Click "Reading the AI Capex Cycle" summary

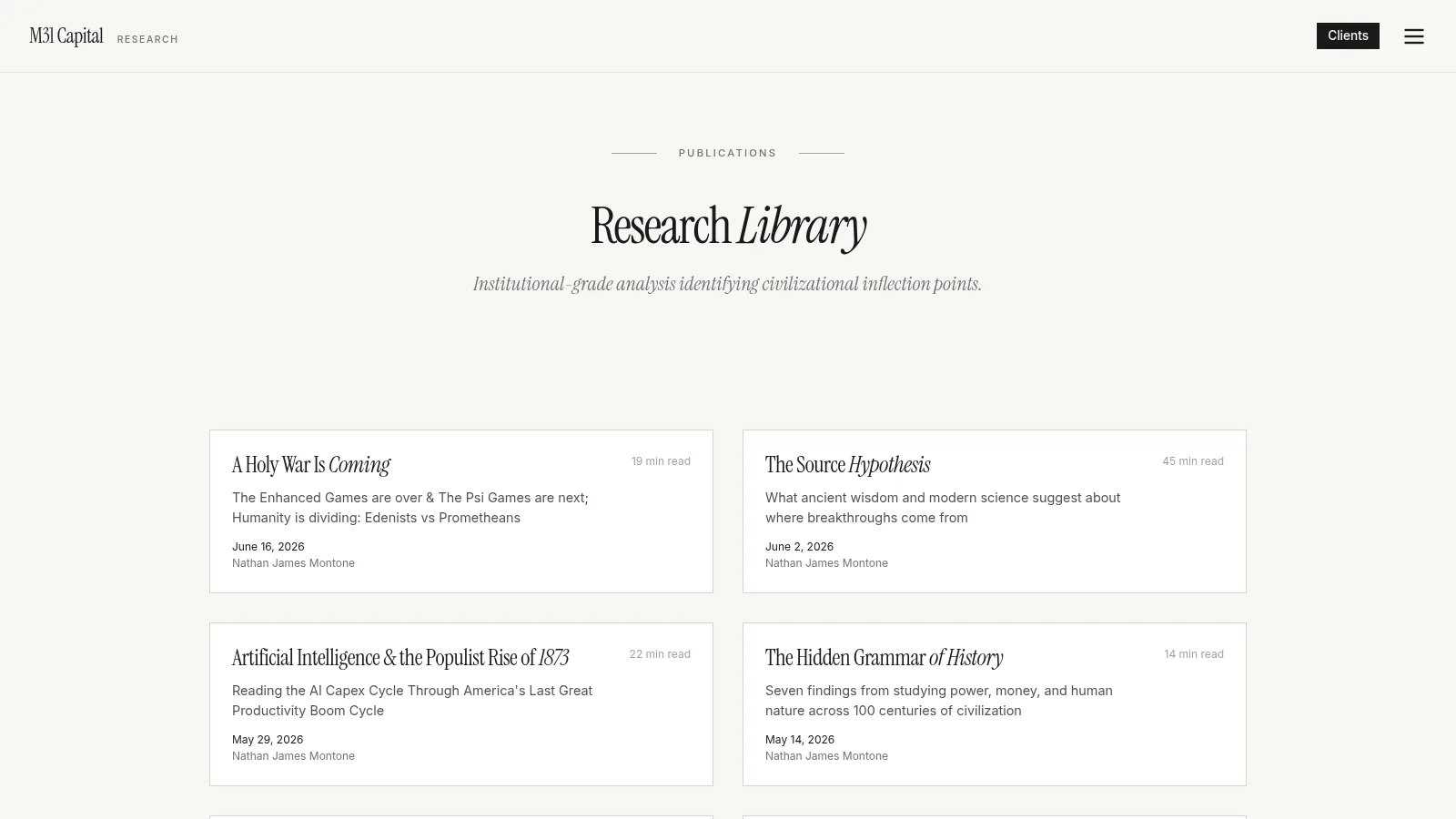pos(412,701)
